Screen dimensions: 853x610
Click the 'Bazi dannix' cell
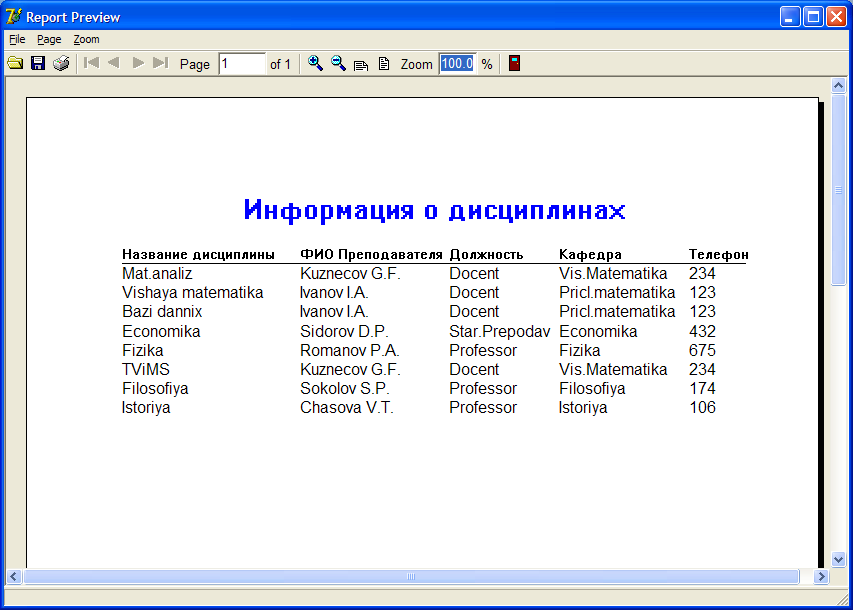tap(162, 311)
